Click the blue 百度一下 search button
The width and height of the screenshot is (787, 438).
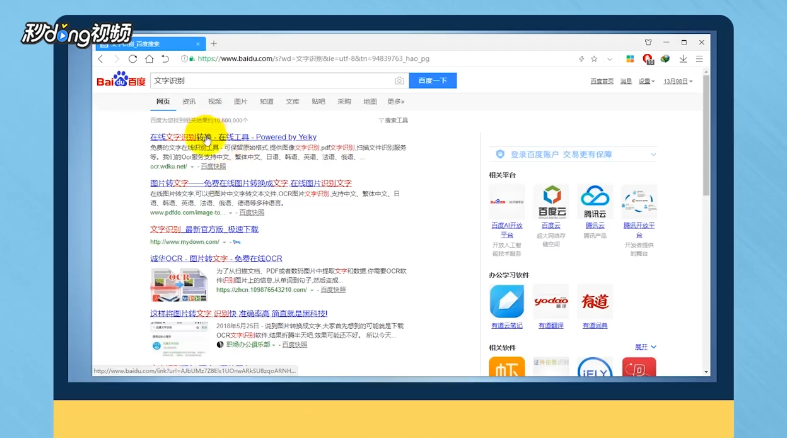point(433,81)
